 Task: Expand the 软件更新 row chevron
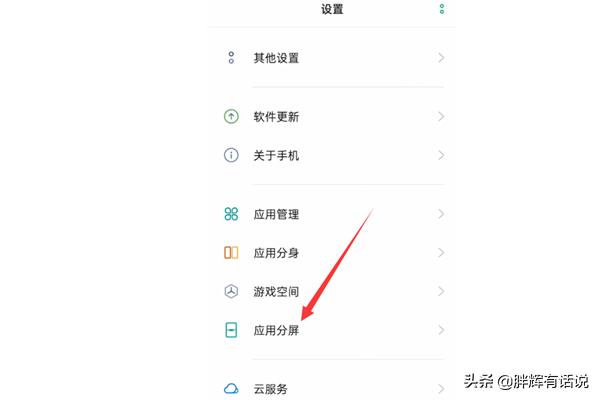click(441, 117)
